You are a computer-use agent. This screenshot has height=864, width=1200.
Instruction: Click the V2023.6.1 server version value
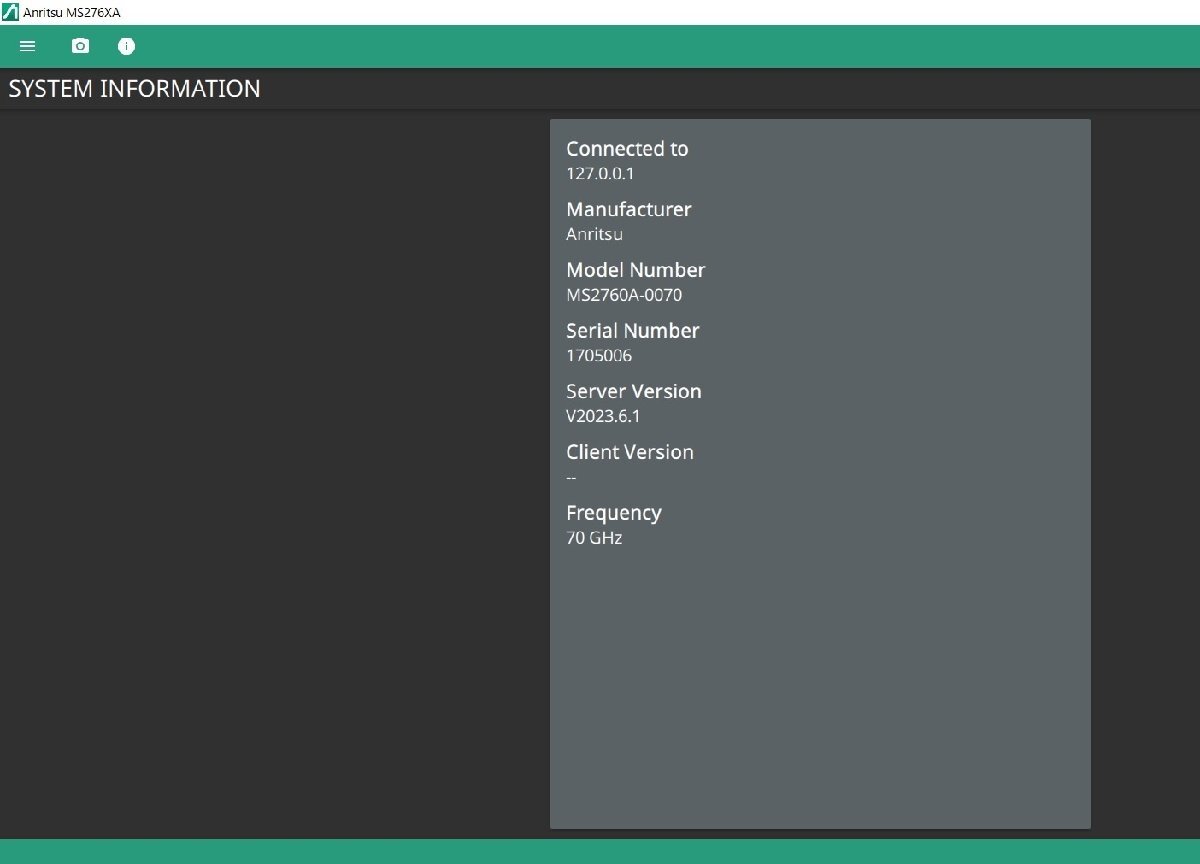click(x=603, y=416)
